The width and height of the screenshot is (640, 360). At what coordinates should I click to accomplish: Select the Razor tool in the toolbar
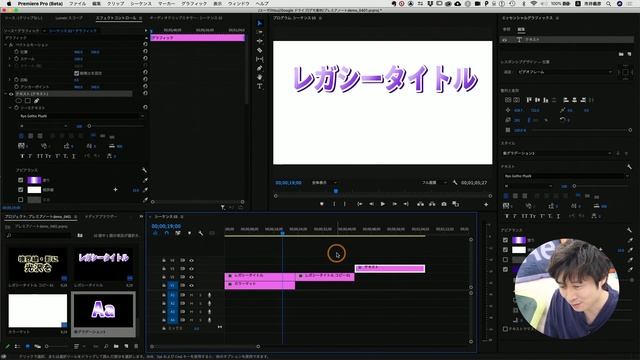(260, 50)
